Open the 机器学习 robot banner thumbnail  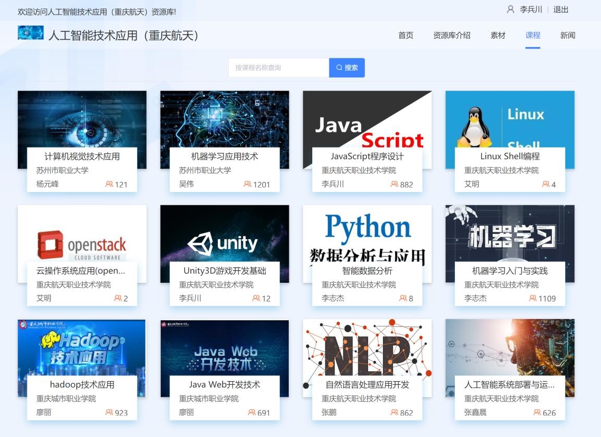510,233
